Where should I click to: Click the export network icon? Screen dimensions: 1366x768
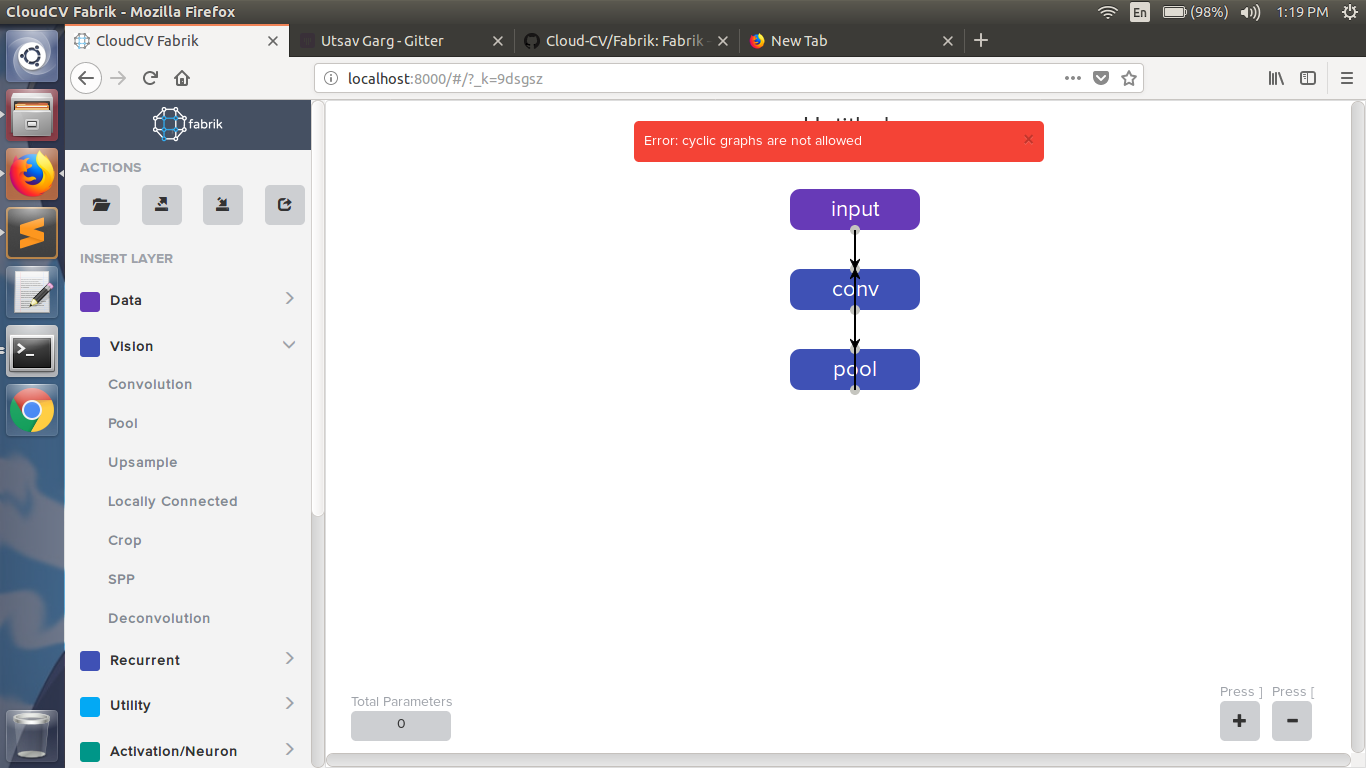pos(161,204)
